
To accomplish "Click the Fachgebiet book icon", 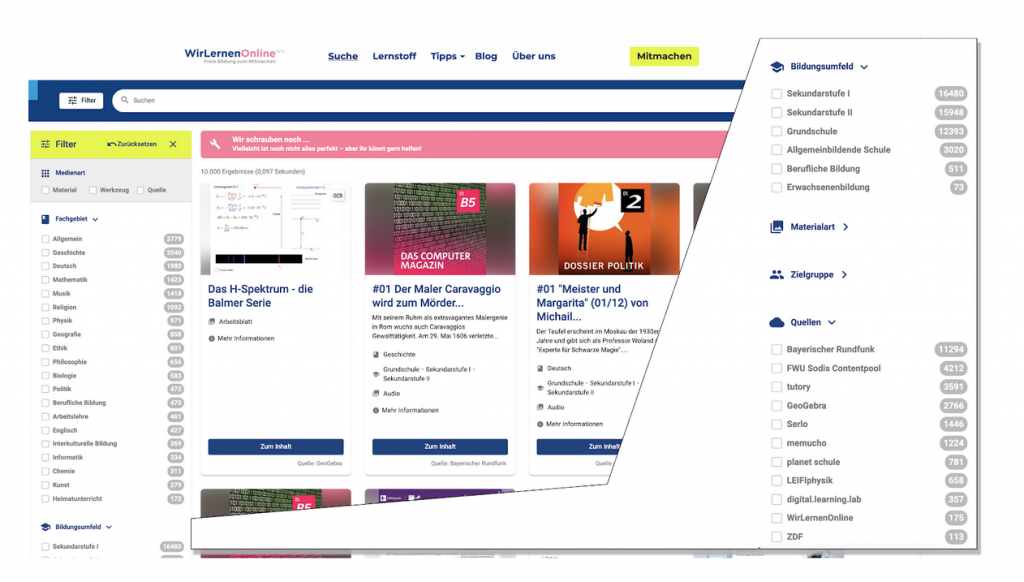I will [45, 219].
